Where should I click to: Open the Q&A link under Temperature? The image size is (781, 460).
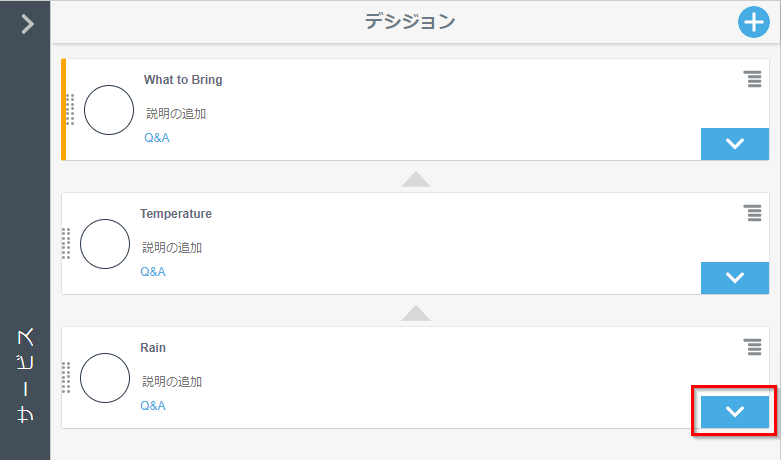pos(152,272)
